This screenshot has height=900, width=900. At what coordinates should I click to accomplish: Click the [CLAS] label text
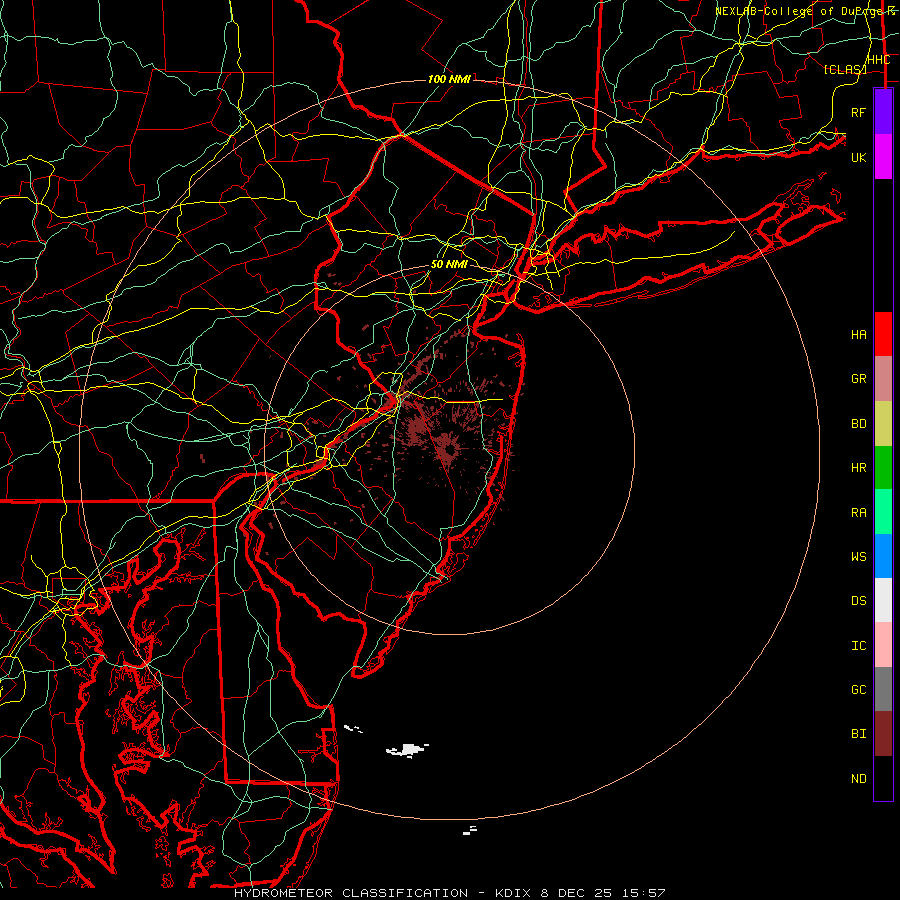[x=845, y=69]
